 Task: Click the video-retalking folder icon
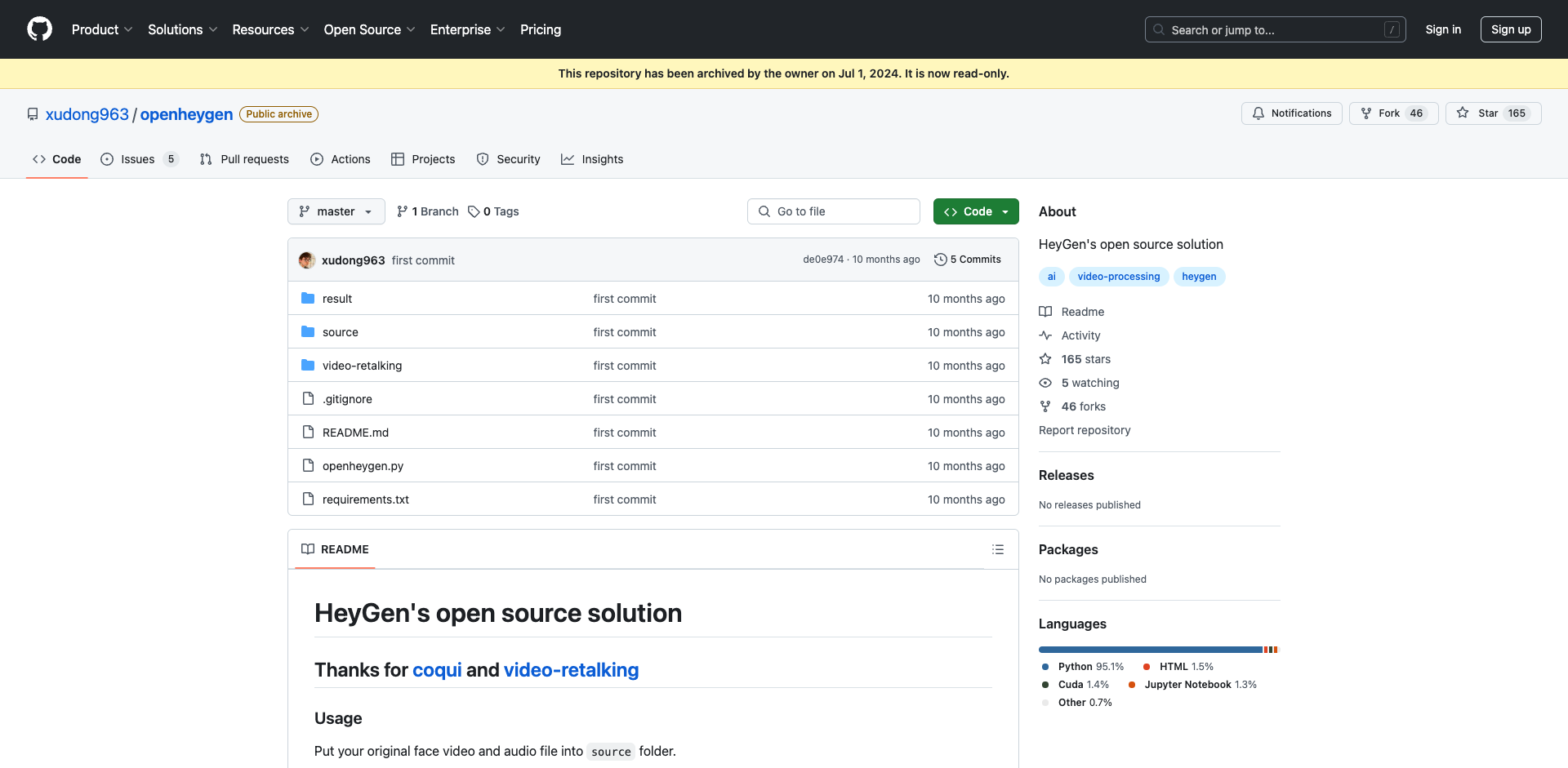pos(308,365)
